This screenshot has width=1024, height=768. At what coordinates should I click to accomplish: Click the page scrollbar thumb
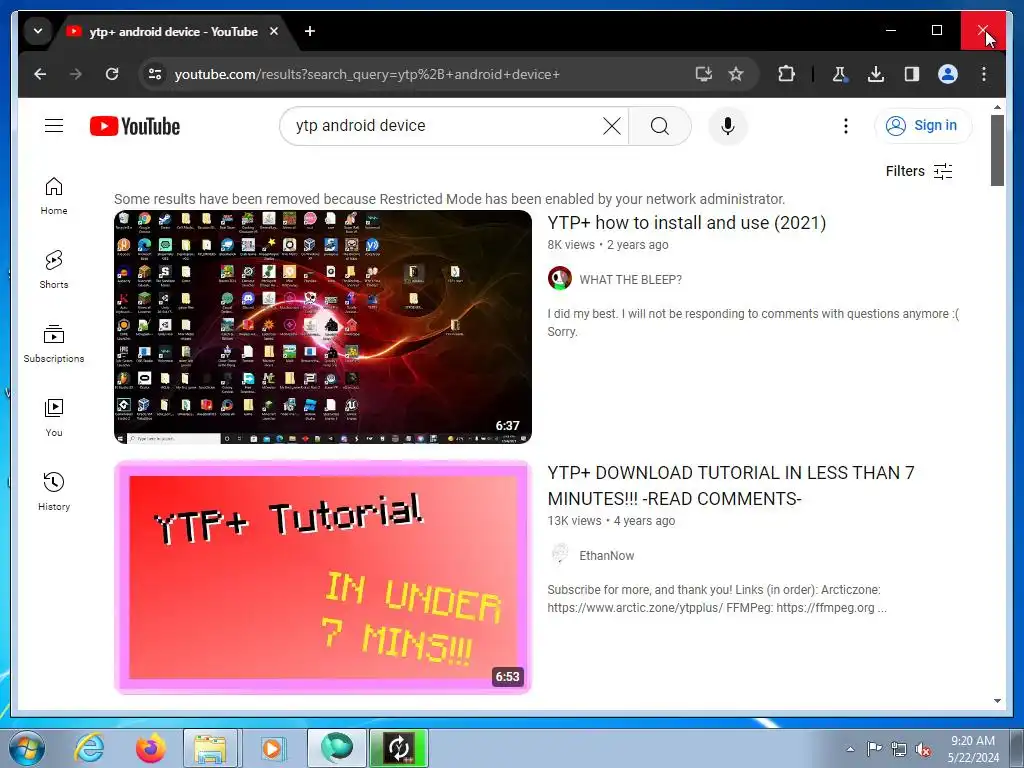click(997, 150)
